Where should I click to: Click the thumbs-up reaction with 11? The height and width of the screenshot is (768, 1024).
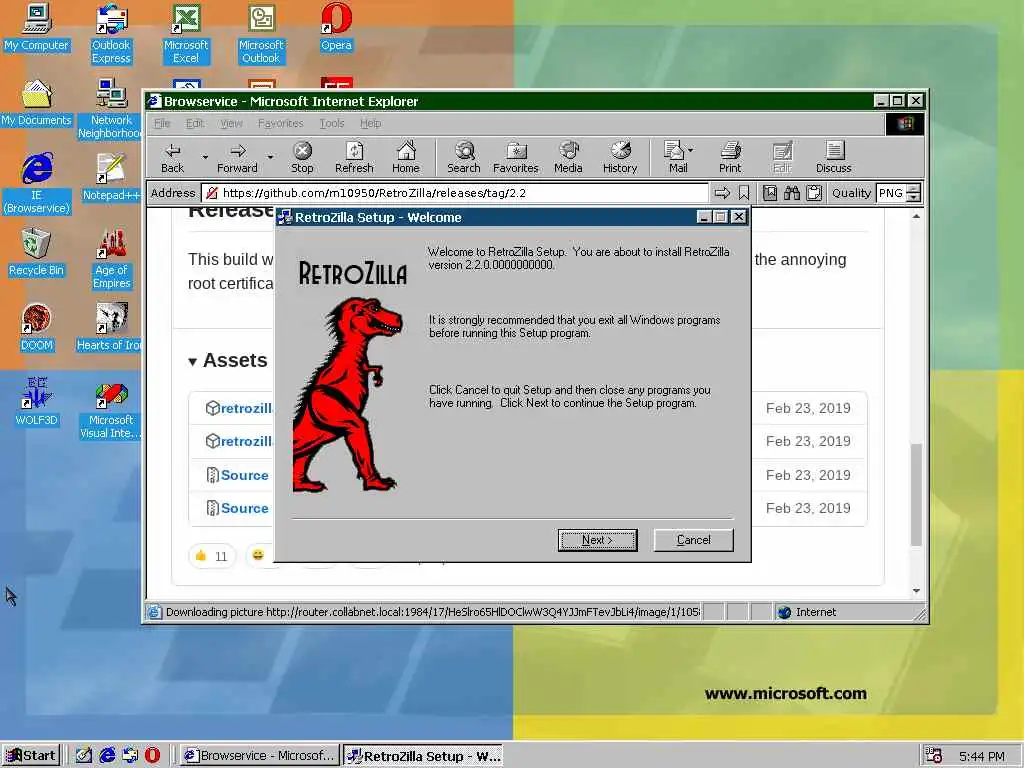[x=211, y=556]
